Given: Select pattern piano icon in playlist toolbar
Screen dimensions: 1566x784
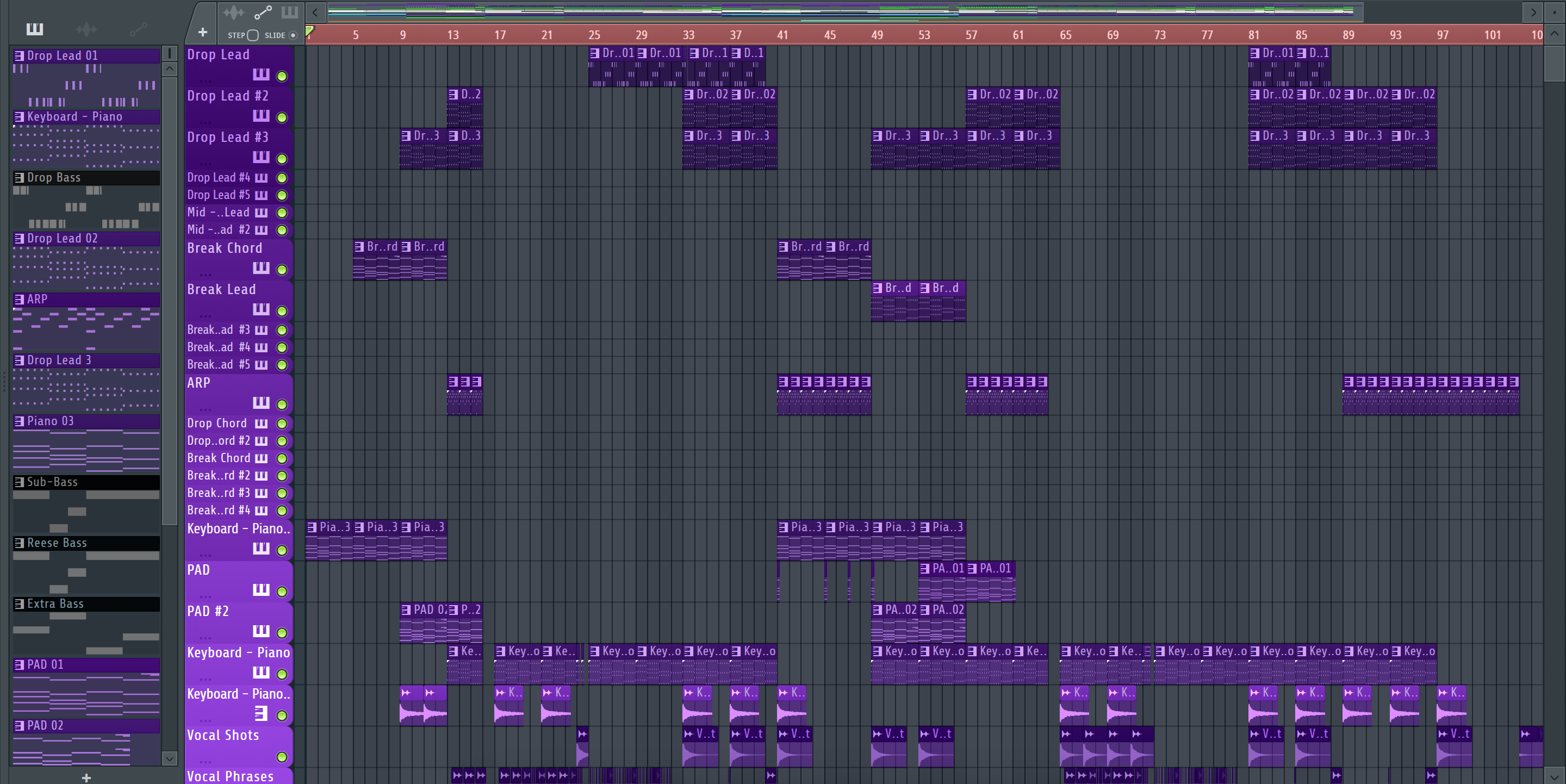Looking at the screenshot, I should pyautogui.click(x=289, y=13).
